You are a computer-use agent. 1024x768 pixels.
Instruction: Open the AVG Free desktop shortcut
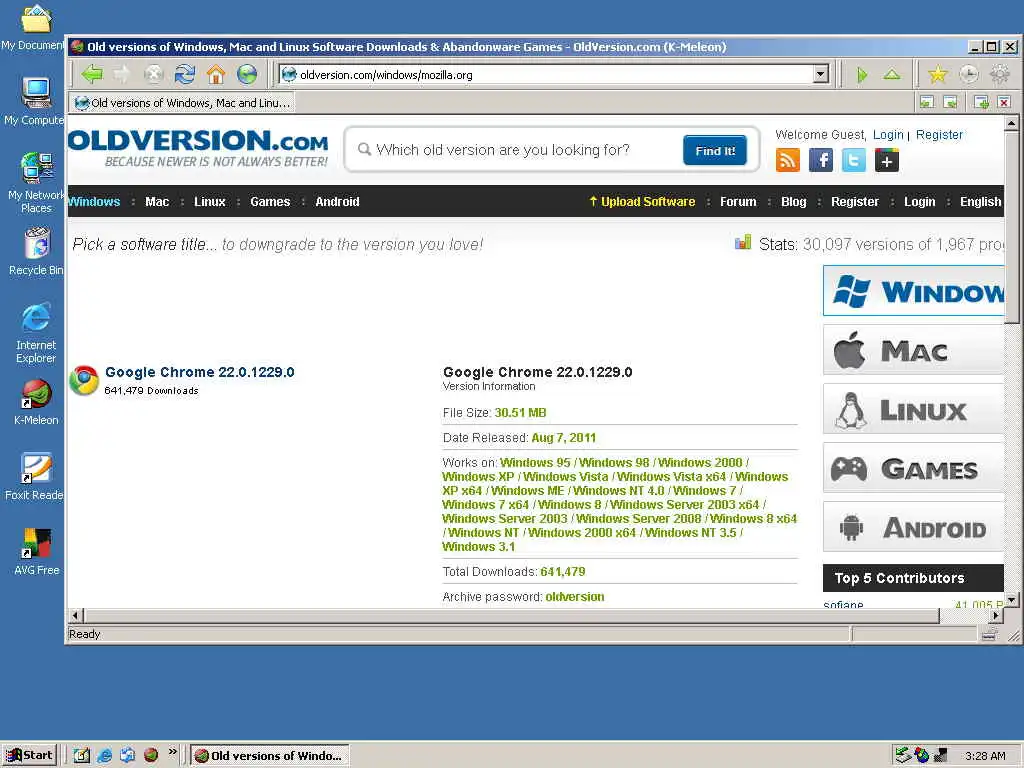(37, 552)
